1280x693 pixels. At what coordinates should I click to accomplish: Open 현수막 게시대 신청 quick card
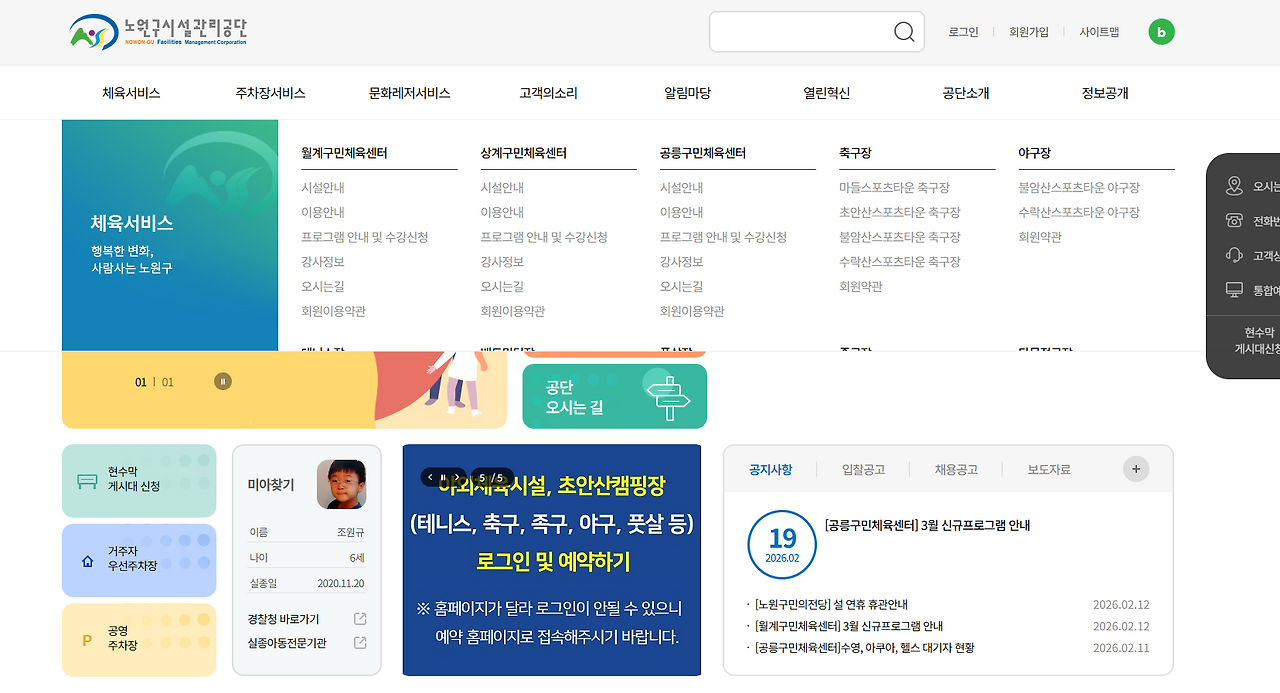(x=139, y=481)
